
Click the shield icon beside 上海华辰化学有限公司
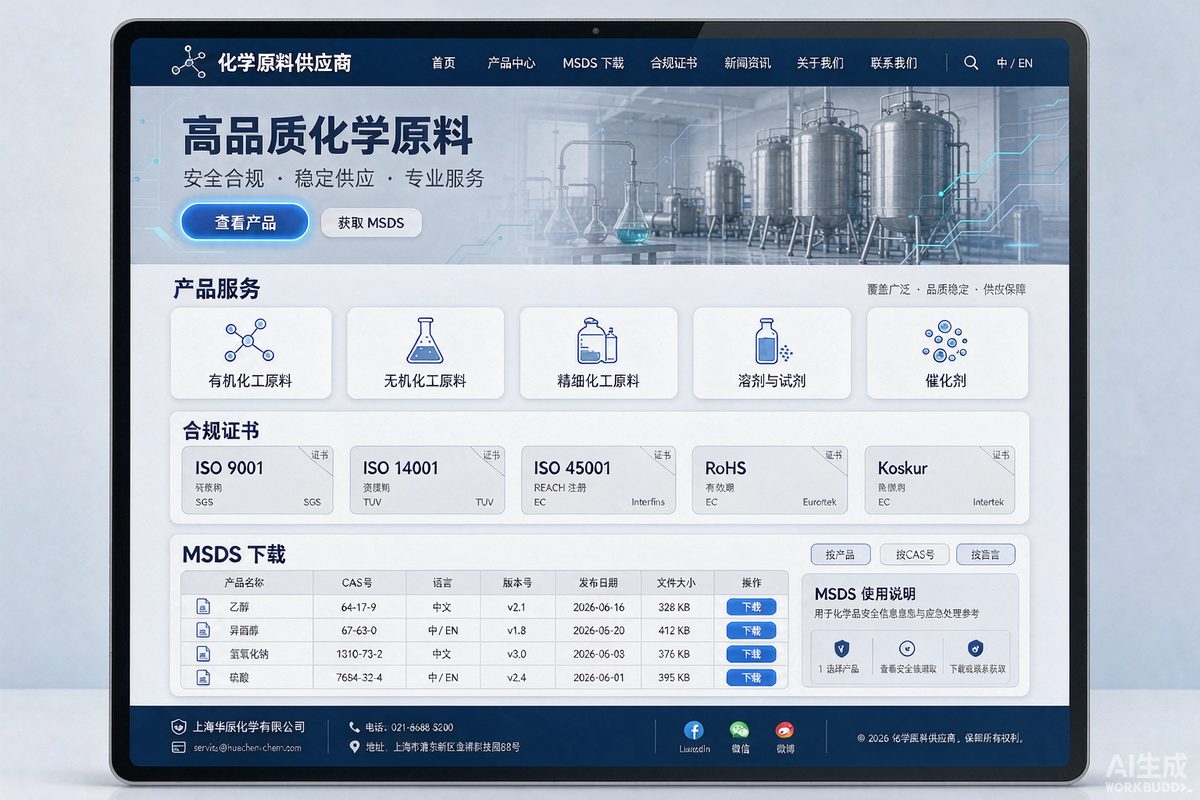click(x=179, y=727)
